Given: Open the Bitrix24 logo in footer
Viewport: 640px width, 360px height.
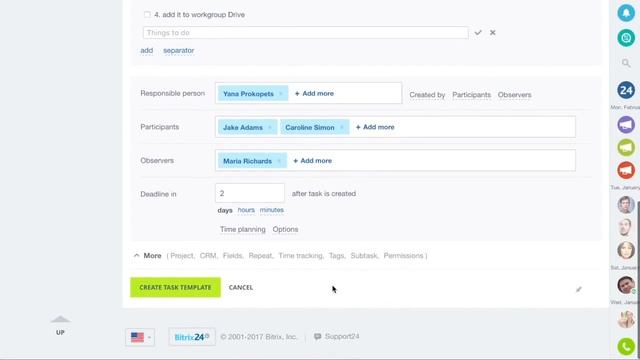Looking at the screenshot, I should point(192,337).
